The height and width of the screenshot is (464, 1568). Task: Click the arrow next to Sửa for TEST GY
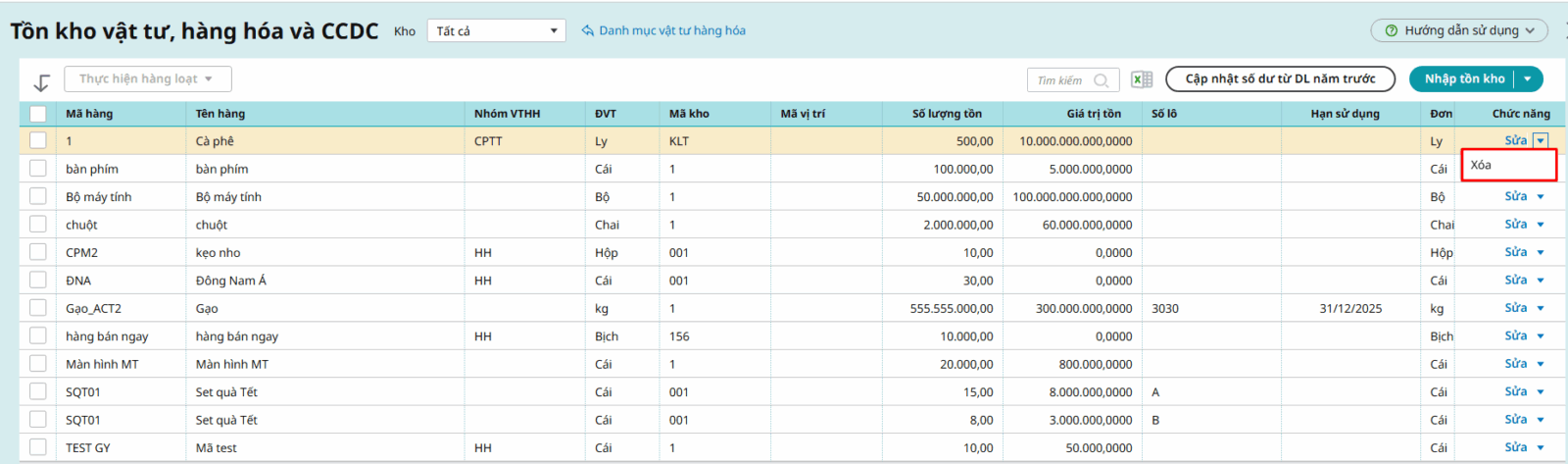pyautogui.click(x=1541, y=447)
